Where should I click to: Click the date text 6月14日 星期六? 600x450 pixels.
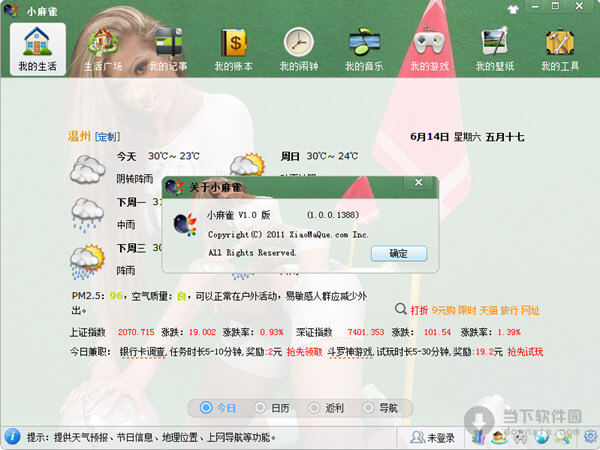click(x=445, y=137)
